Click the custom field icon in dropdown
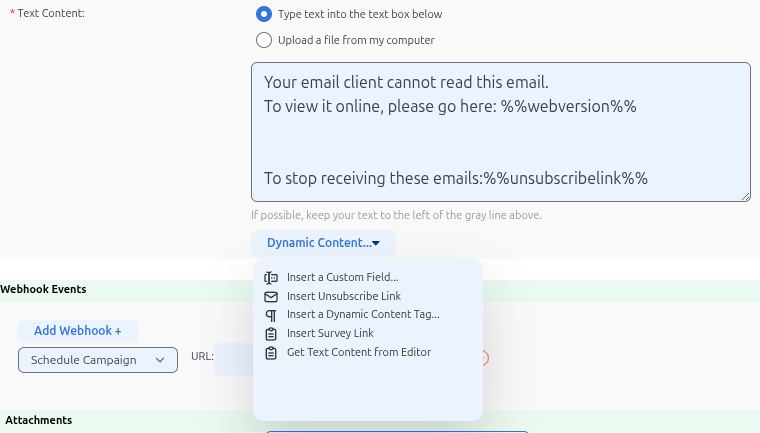 click(271, 277)
